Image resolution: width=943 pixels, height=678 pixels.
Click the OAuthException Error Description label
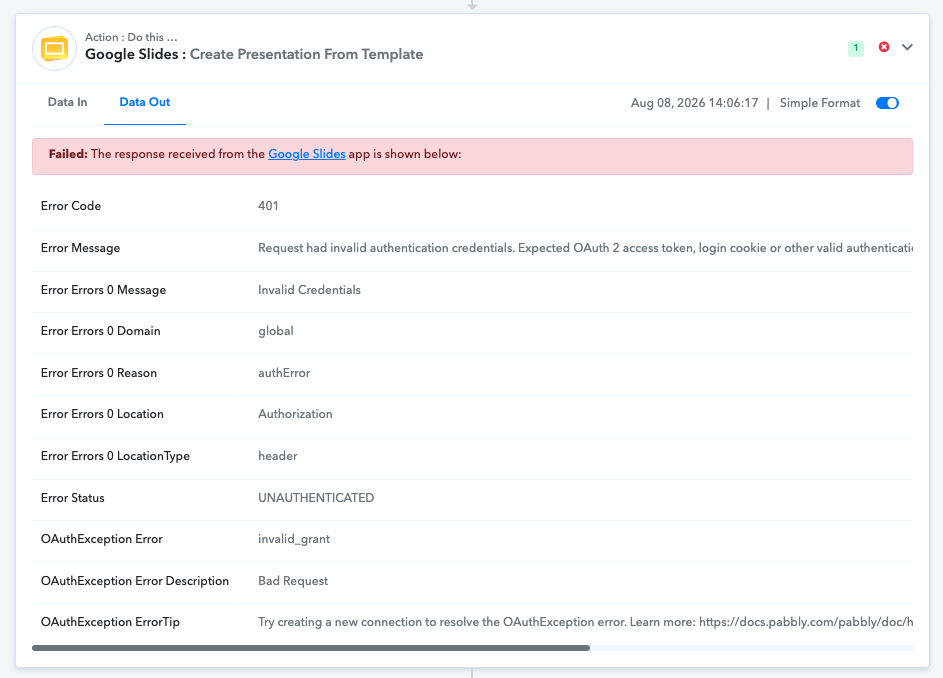pyautogui.click(x=135, y=581)
